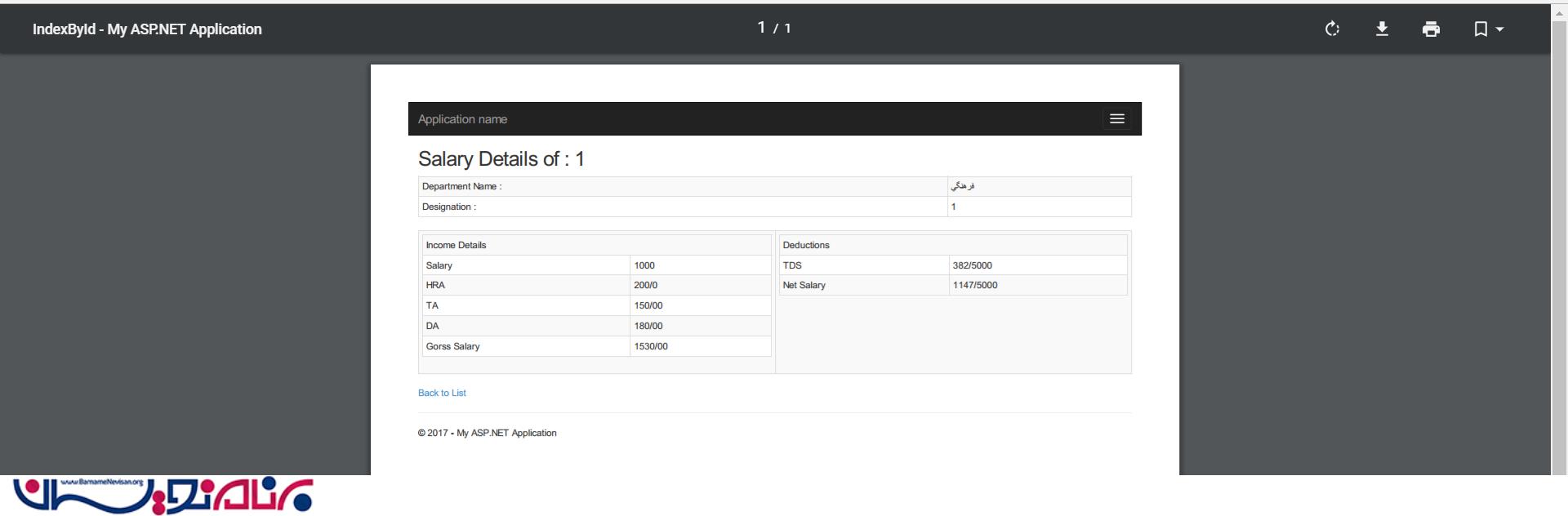Click the bookmark icon
The width and height of the screenshot is (1568, 516).
point(1480,29)
